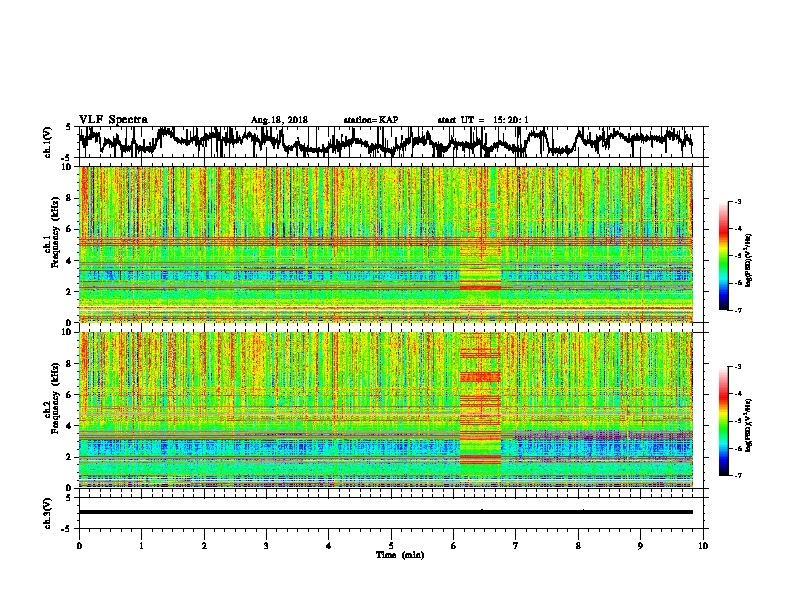Click the time axis tick label '8'

pyautogui.click(x=578, y=546)
